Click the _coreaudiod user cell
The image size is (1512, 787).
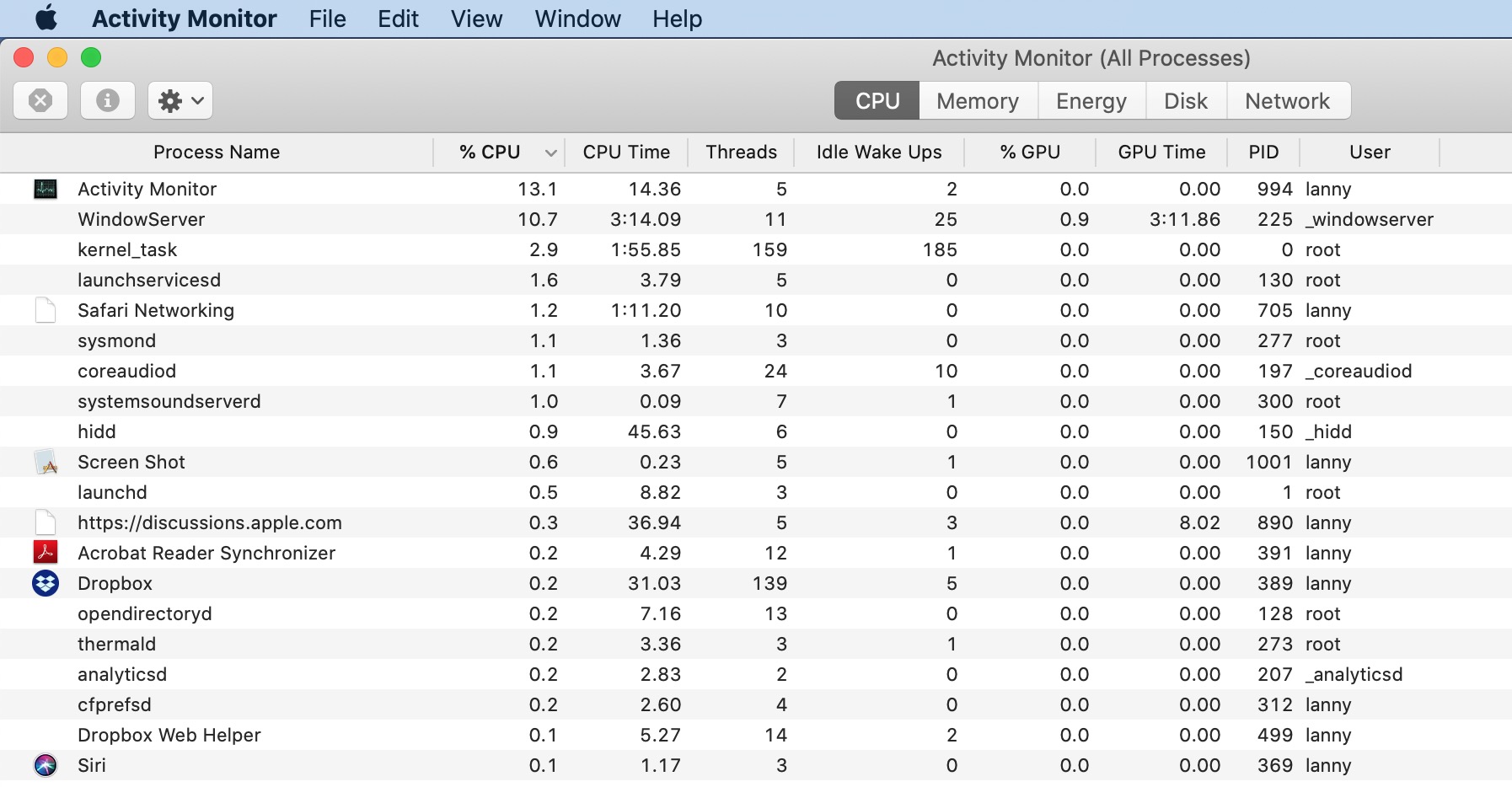click(x=1359, y=371)
